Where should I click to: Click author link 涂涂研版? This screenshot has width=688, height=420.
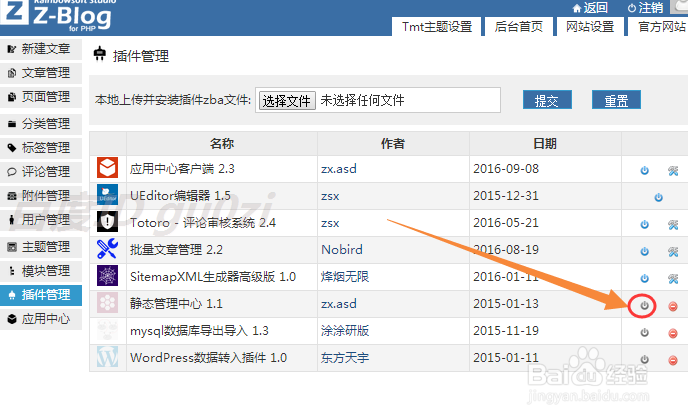pos(345,330)
